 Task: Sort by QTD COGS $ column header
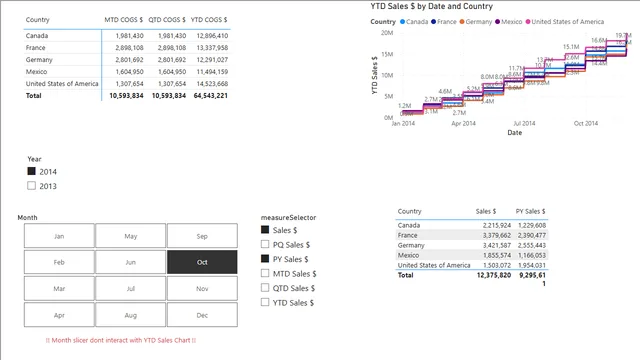tap(167, 20)
